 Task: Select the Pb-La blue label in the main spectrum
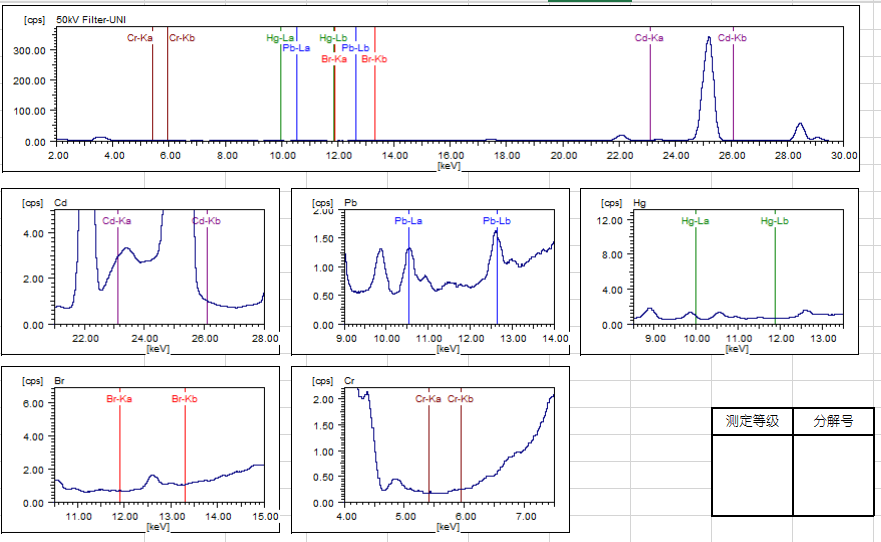click(x=296, y=48)
